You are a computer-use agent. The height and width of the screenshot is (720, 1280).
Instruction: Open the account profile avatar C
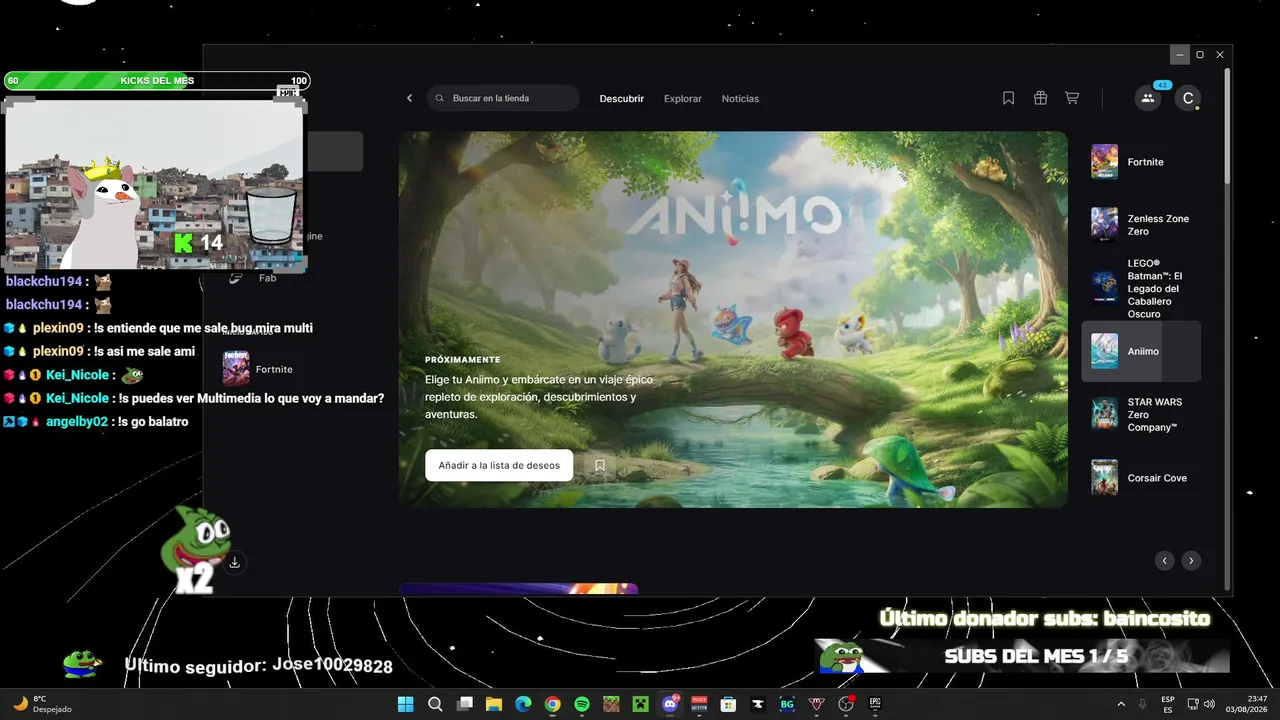coord(1188,98)
